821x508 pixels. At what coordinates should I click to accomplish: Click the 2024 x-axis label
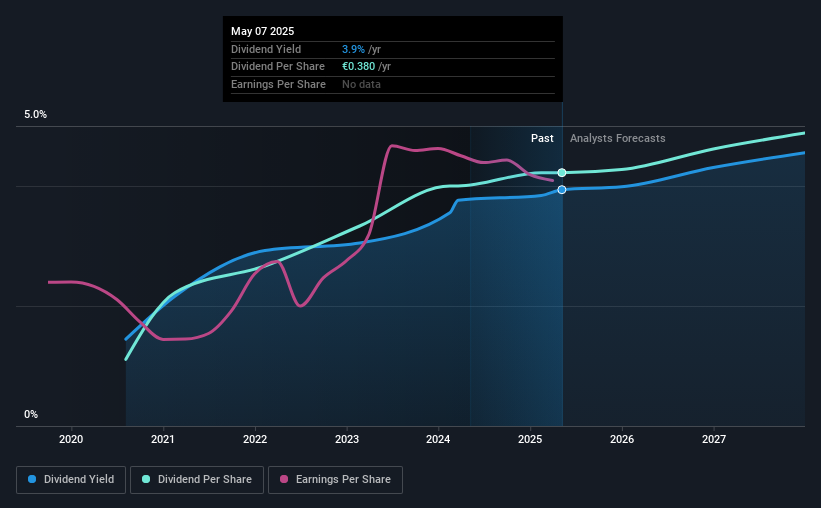pyautogui.click(x=438, y=439)
